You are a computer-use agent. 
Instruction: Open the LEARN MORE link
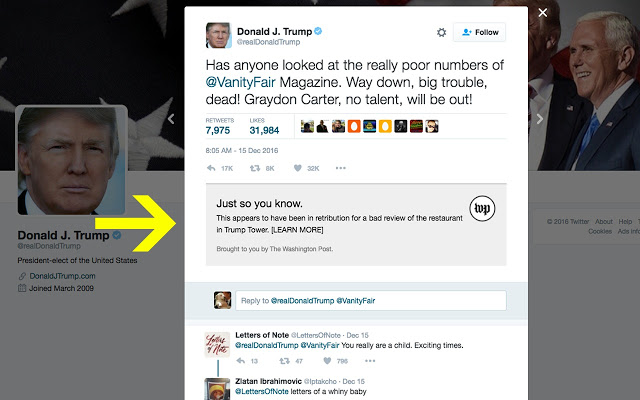pyautogui.click(x=297, y=230)
